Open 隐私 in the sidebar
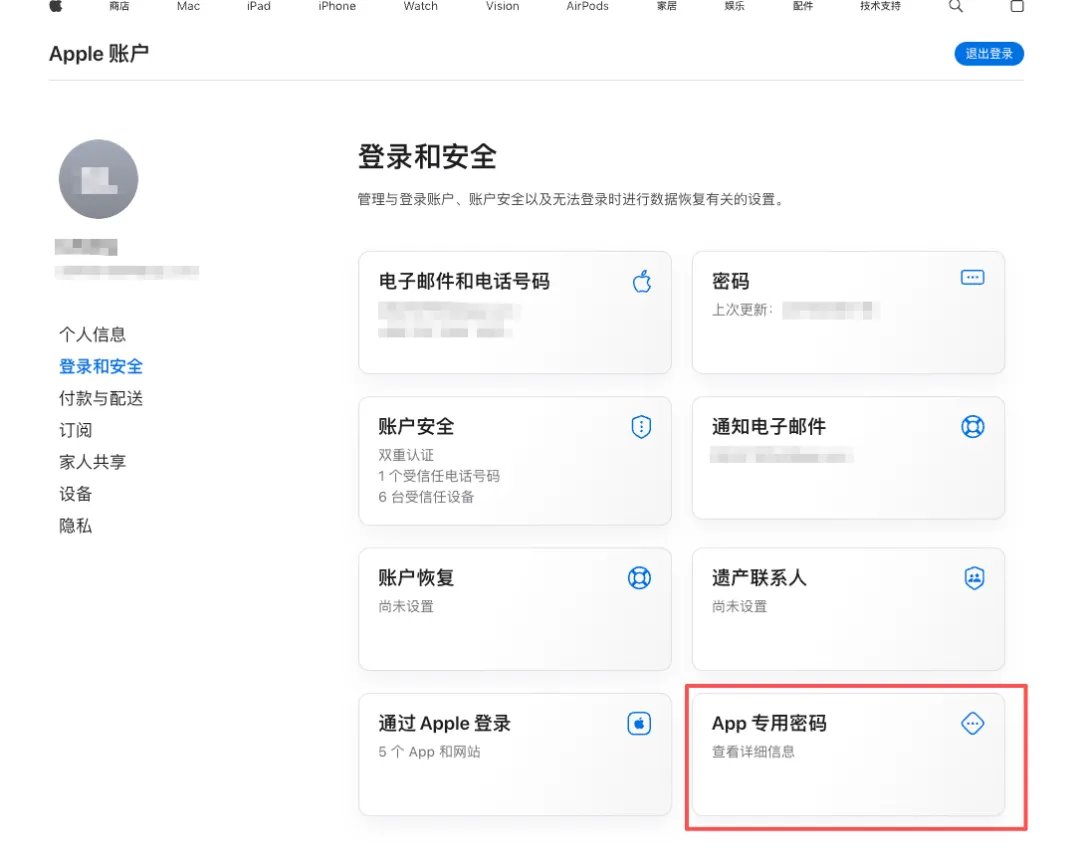Viewport: 1080px width, 866px height. [75, 526]
